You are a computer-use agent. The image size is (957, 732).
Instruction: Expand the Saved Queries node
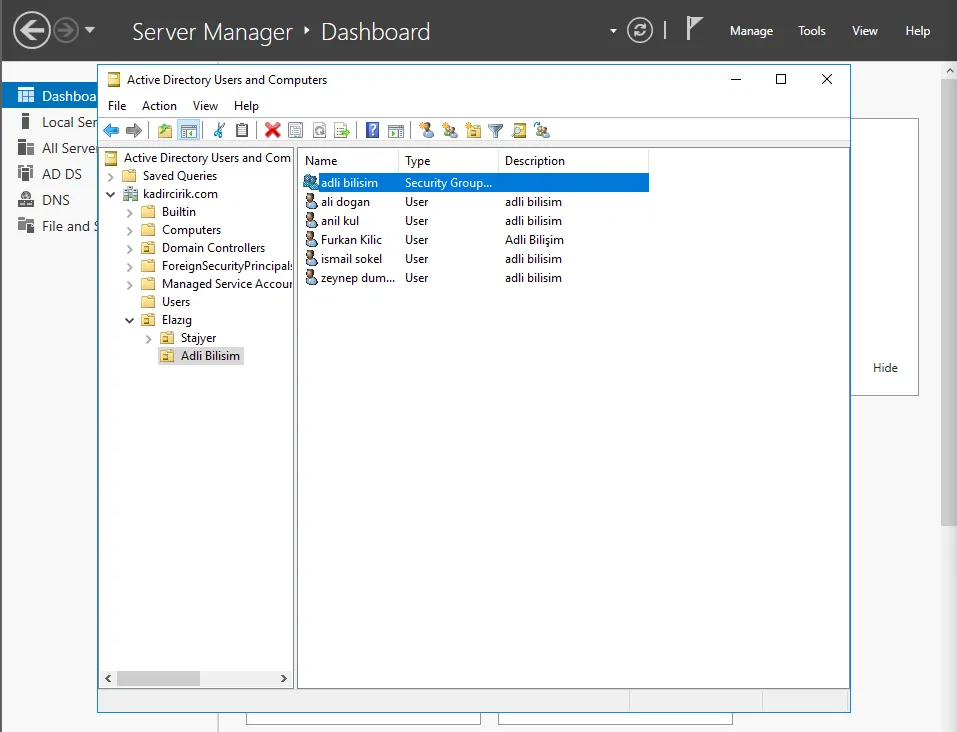tap(110, 176)
